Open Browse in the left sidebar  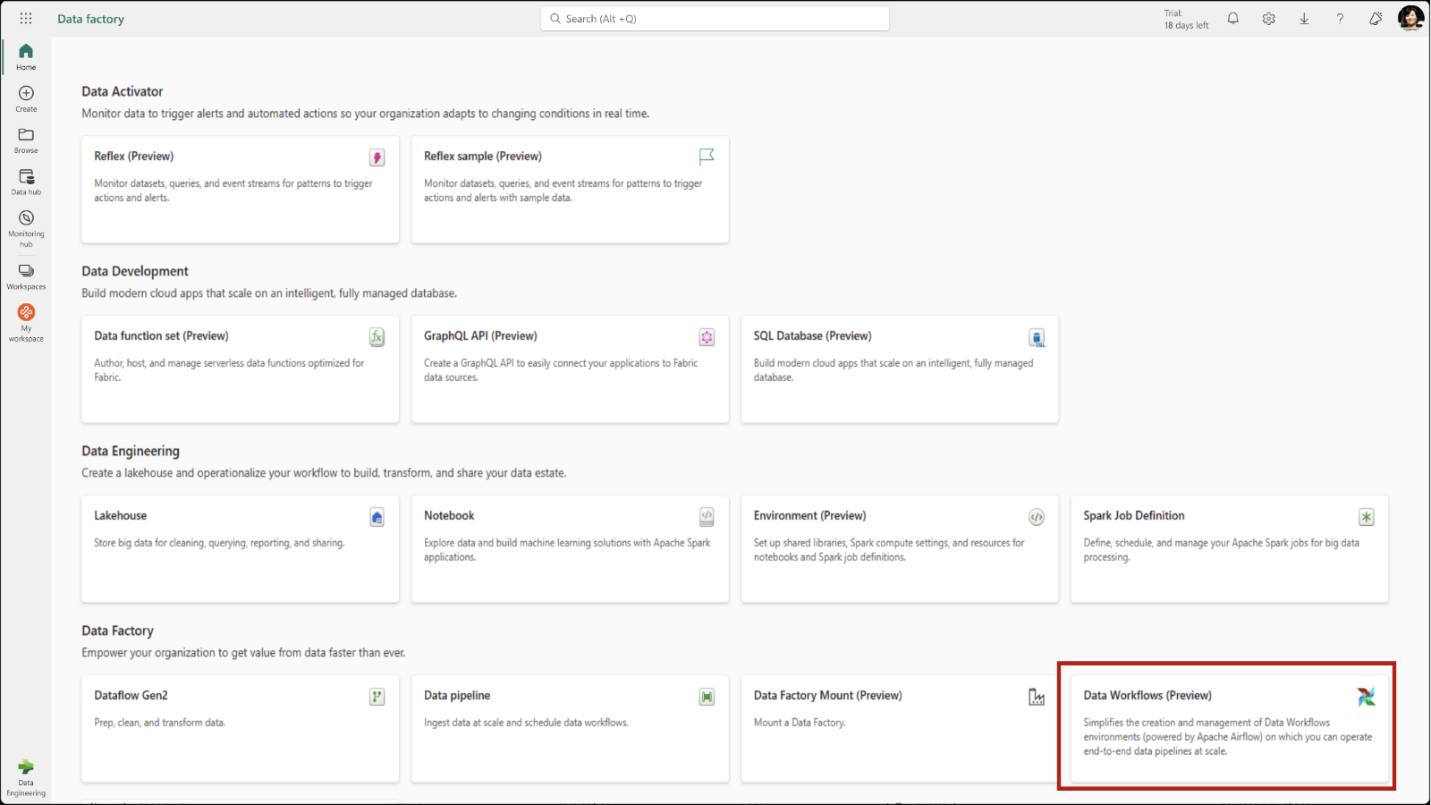click(26, 141)
